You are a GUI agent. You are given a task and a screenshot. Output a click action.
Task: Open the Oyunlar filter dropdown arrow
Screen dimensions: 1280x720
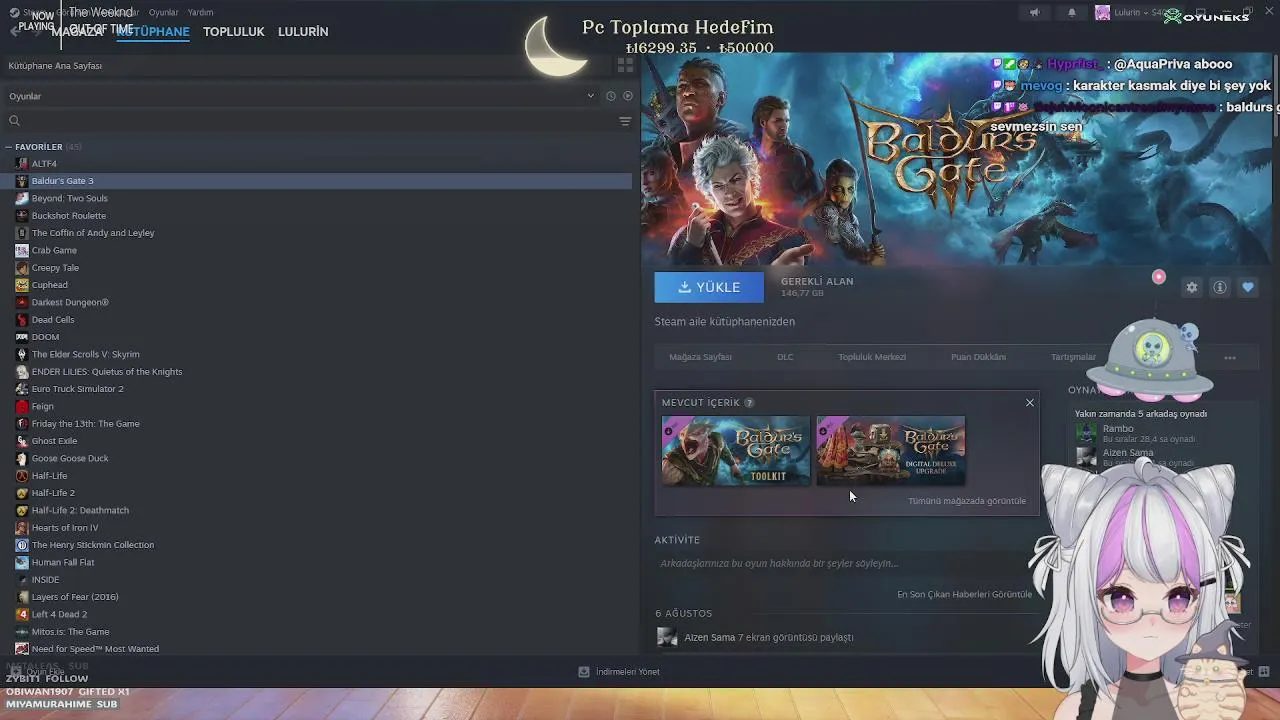(x=590, y=96)
